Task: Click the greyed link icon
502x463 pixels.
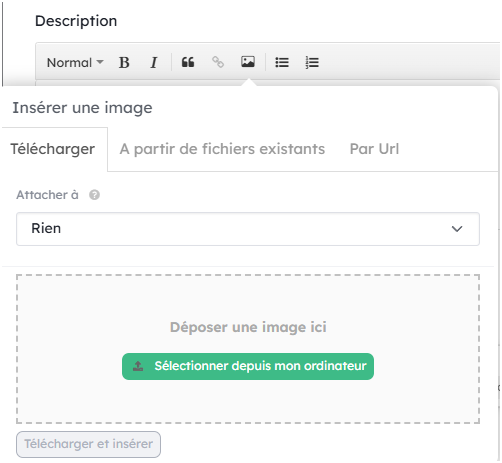Action: pyautogui.click(x=218, y=62)
